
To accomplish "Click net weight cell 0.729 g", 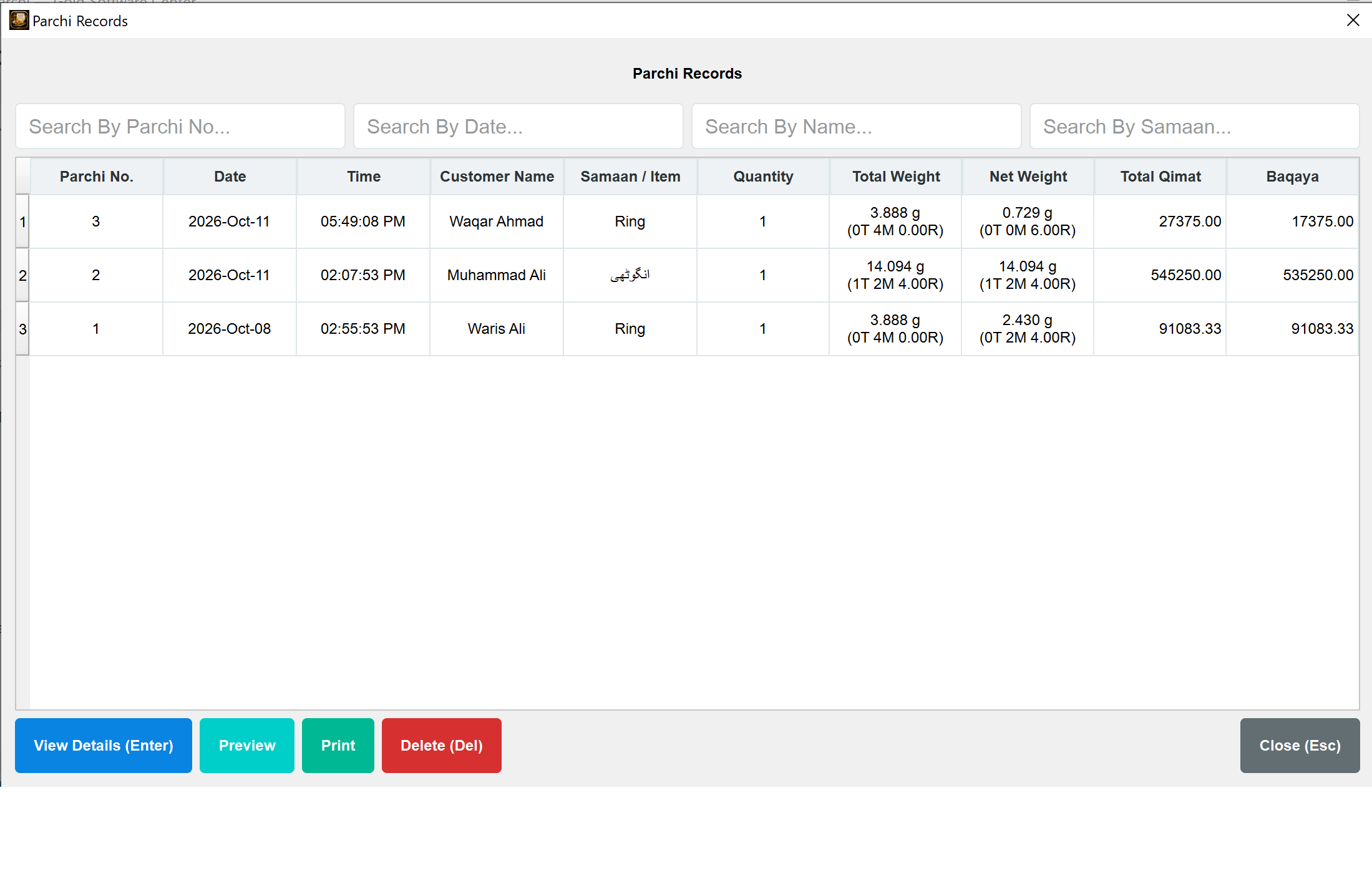I will [1028, 221].
